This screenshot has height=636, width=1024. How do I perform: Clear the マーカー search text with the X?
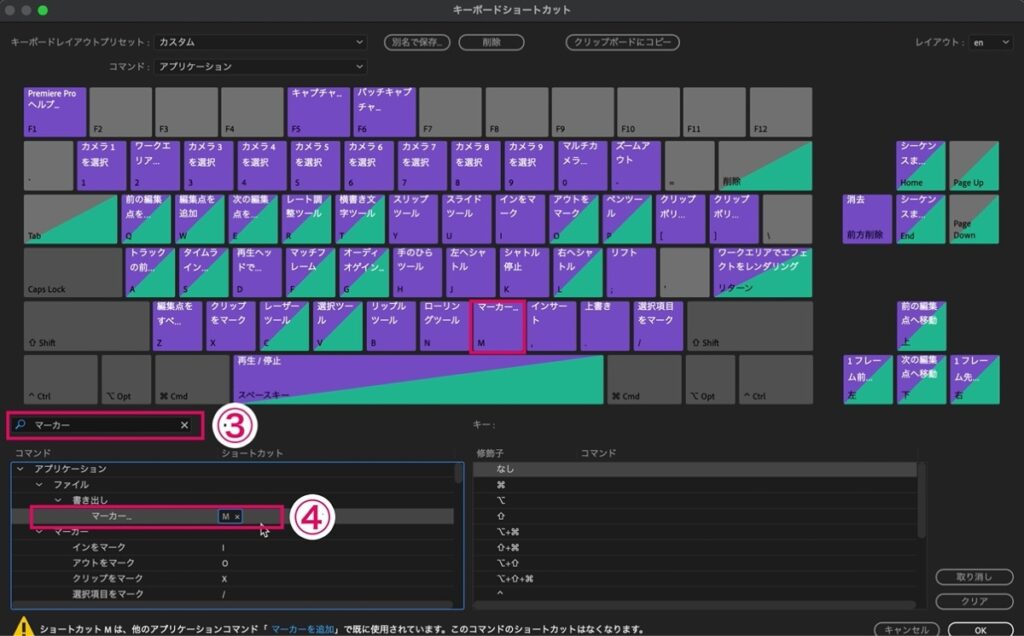click(185, 425)
